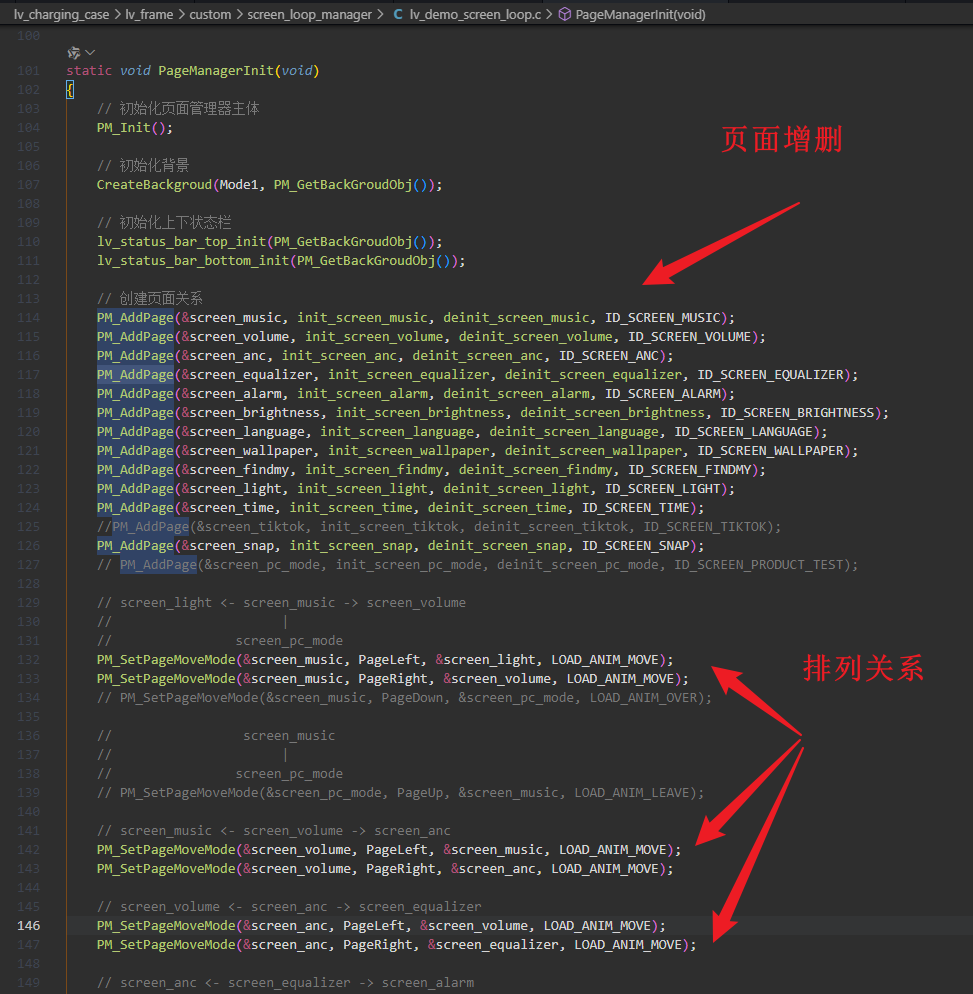
Task: Click lv_status_bar_bottom_init call
Action: coord(193,261)
